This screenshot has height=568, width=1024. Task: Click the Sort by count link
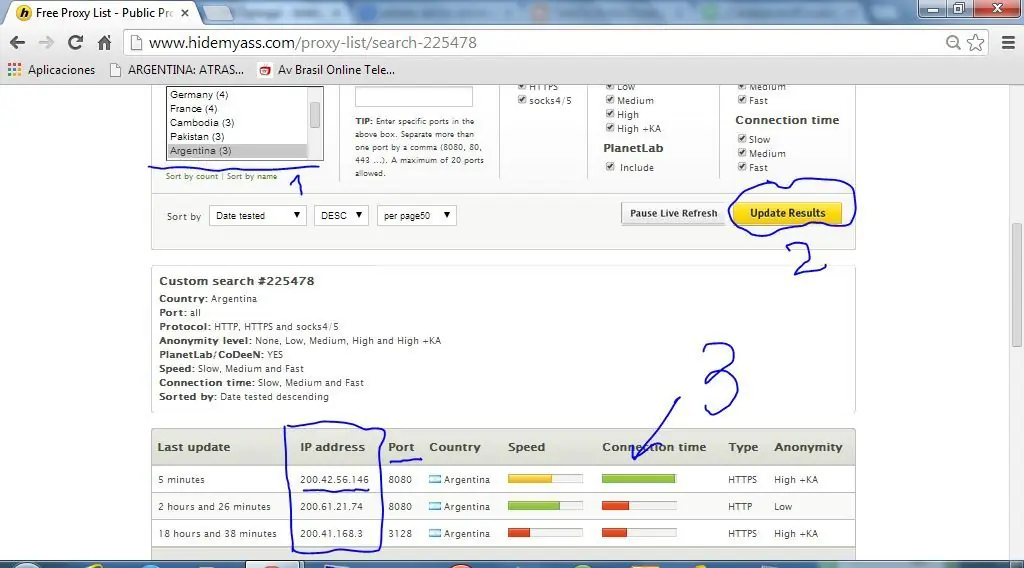pos(192,176)
